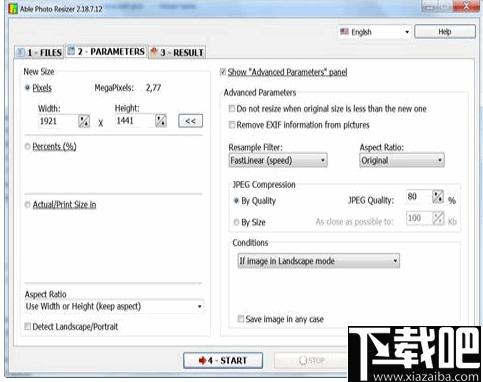Click the Help button

445,32
